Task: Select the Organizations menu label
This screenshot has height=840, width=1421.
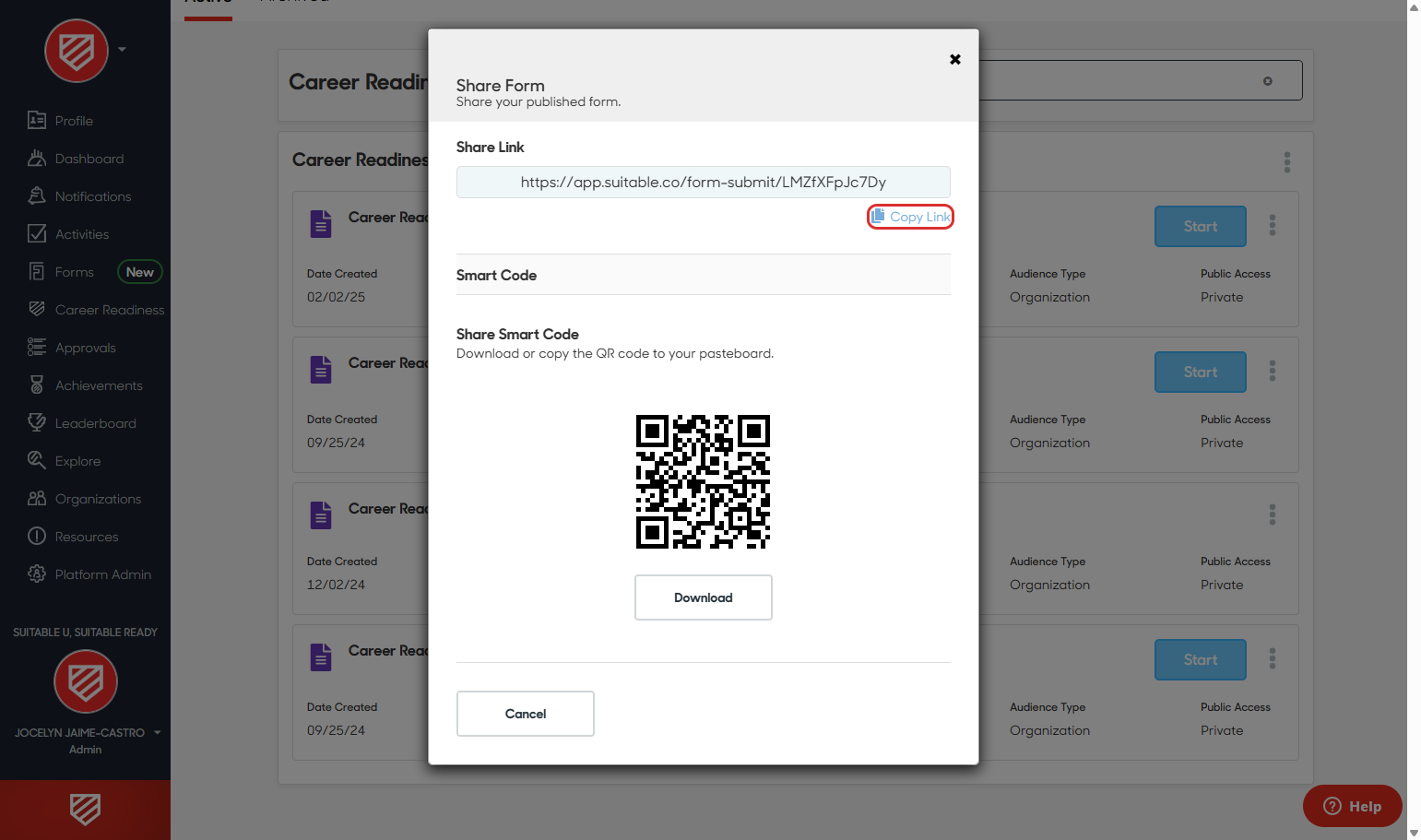Action: (x=99, y=499)
